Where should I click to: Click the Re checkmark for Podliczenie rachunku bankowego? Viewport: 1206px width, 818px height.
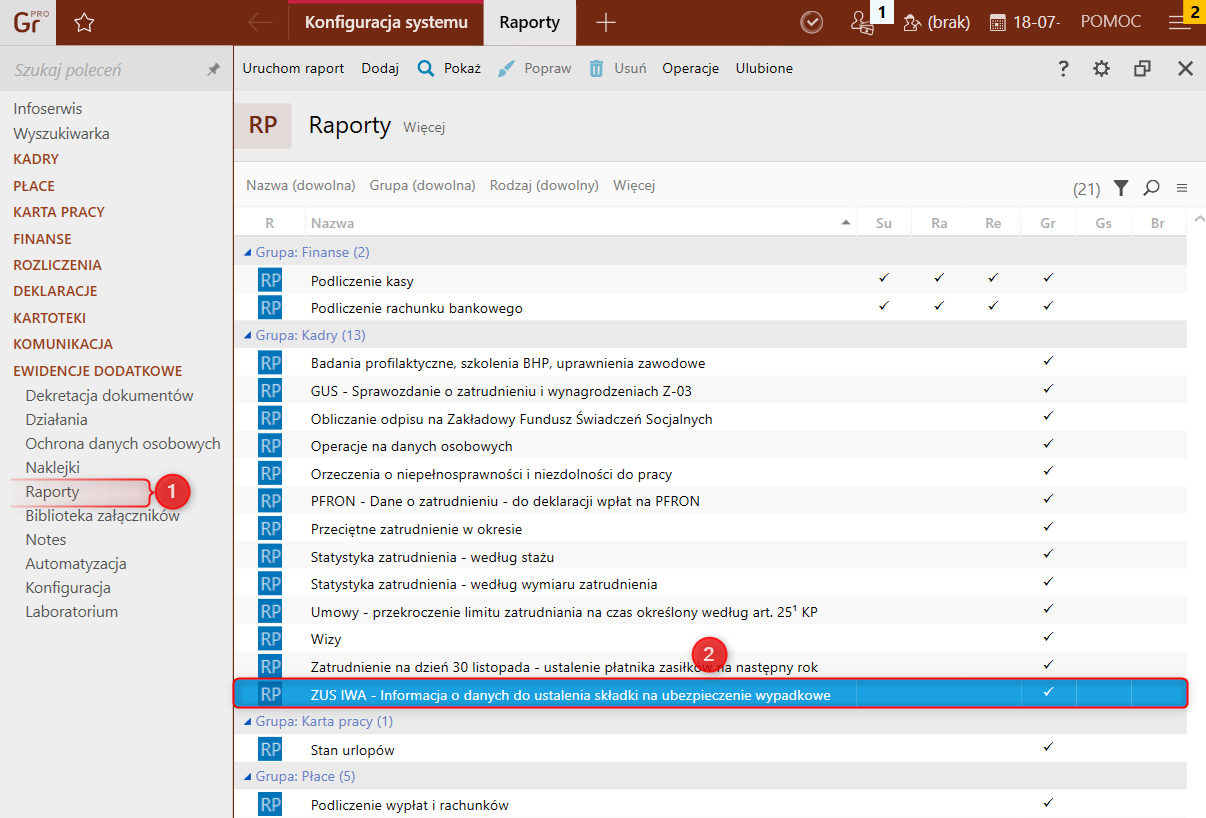click(993, 306)
